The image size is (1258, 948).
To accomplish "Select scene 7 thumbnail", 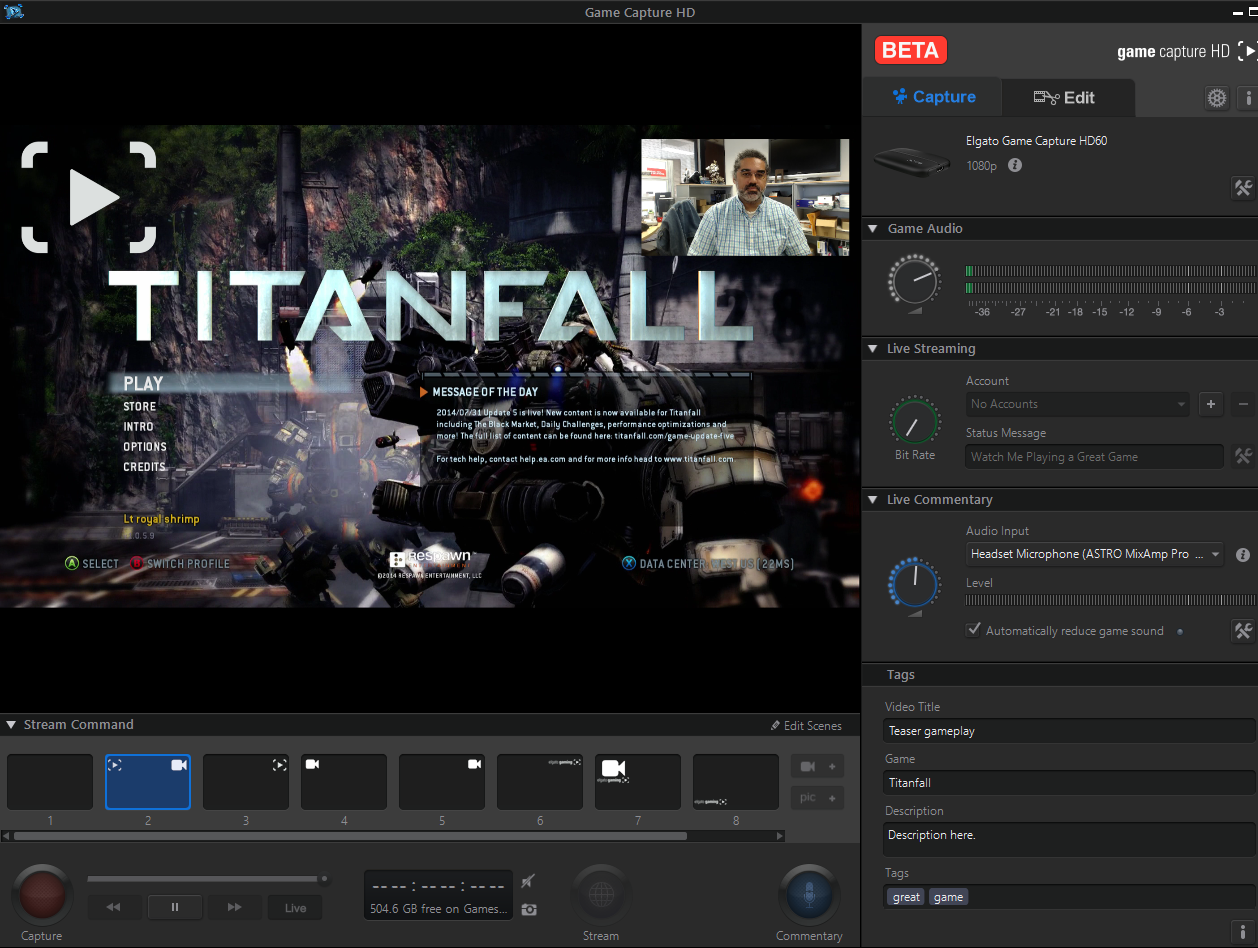I will 638,782.
